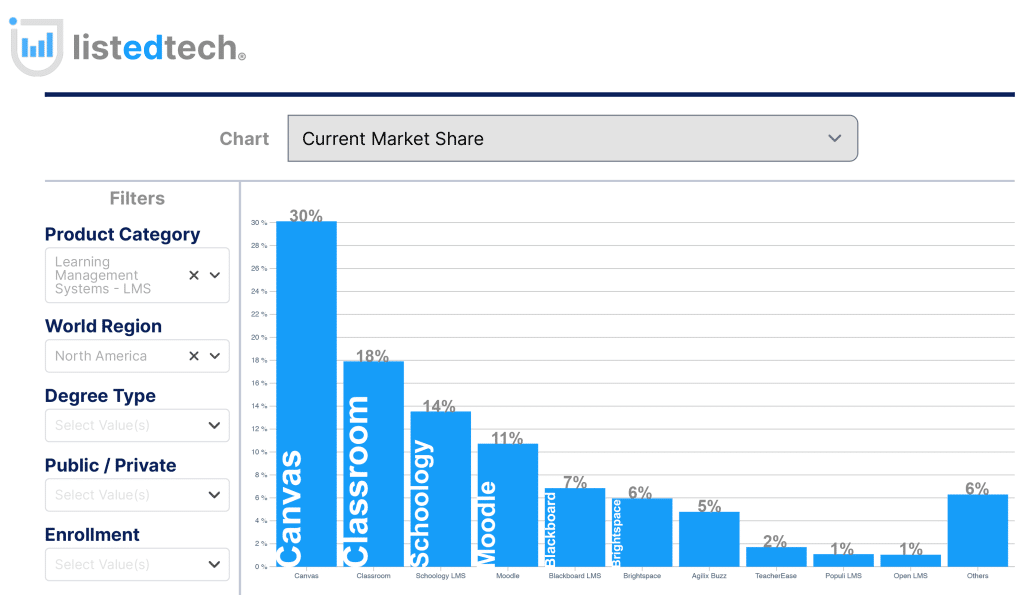This screenshot has height=595, width=1024.
Task: Click the '11%' value above Moodle
Action: click(x=507, y=438)
